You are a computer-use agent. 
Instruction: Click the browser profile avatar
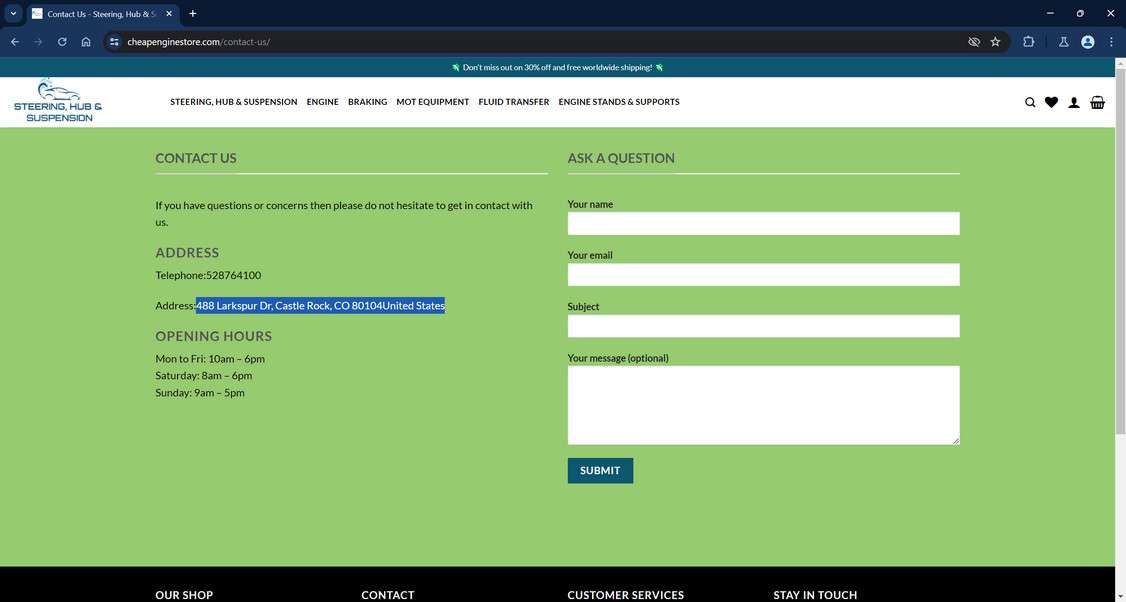click(1086, 42)
